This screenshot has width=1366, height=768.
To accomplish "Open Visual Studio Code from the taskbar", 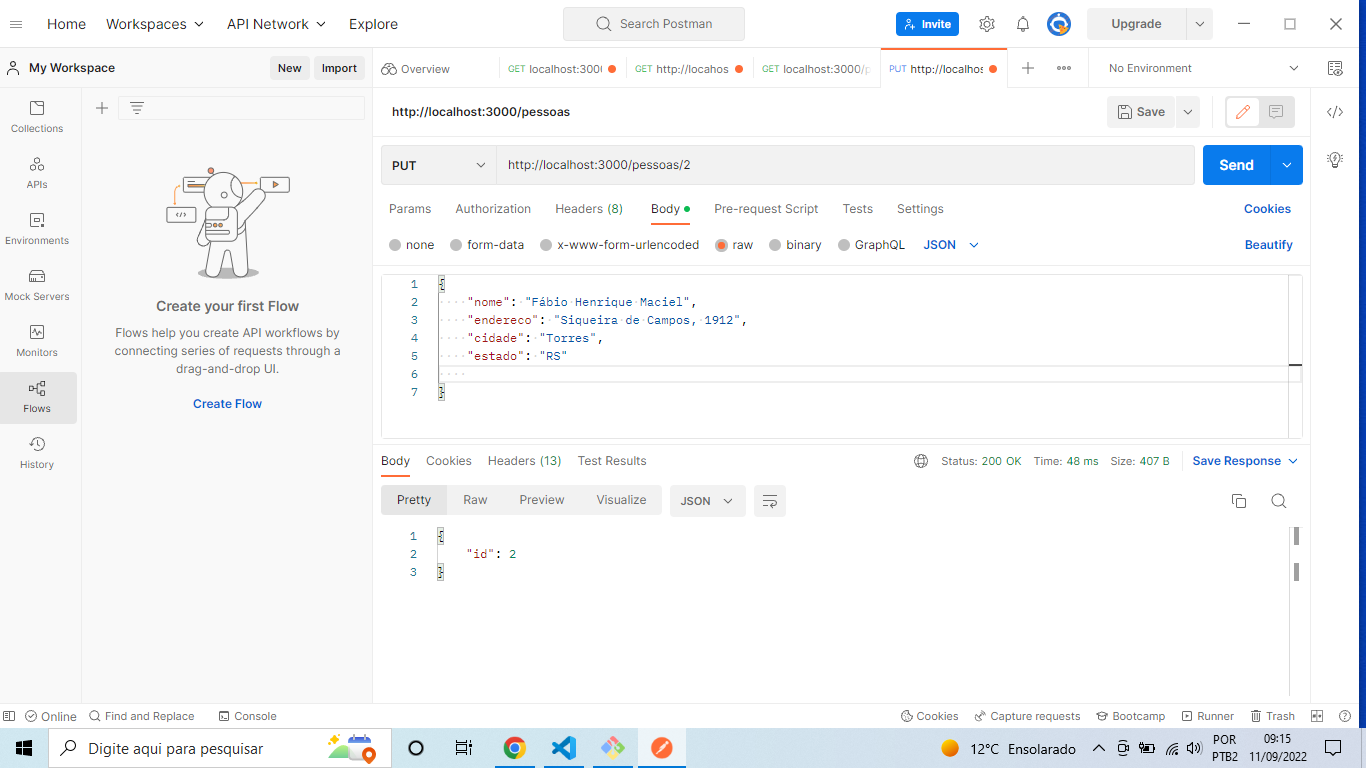I will [564, 748].
